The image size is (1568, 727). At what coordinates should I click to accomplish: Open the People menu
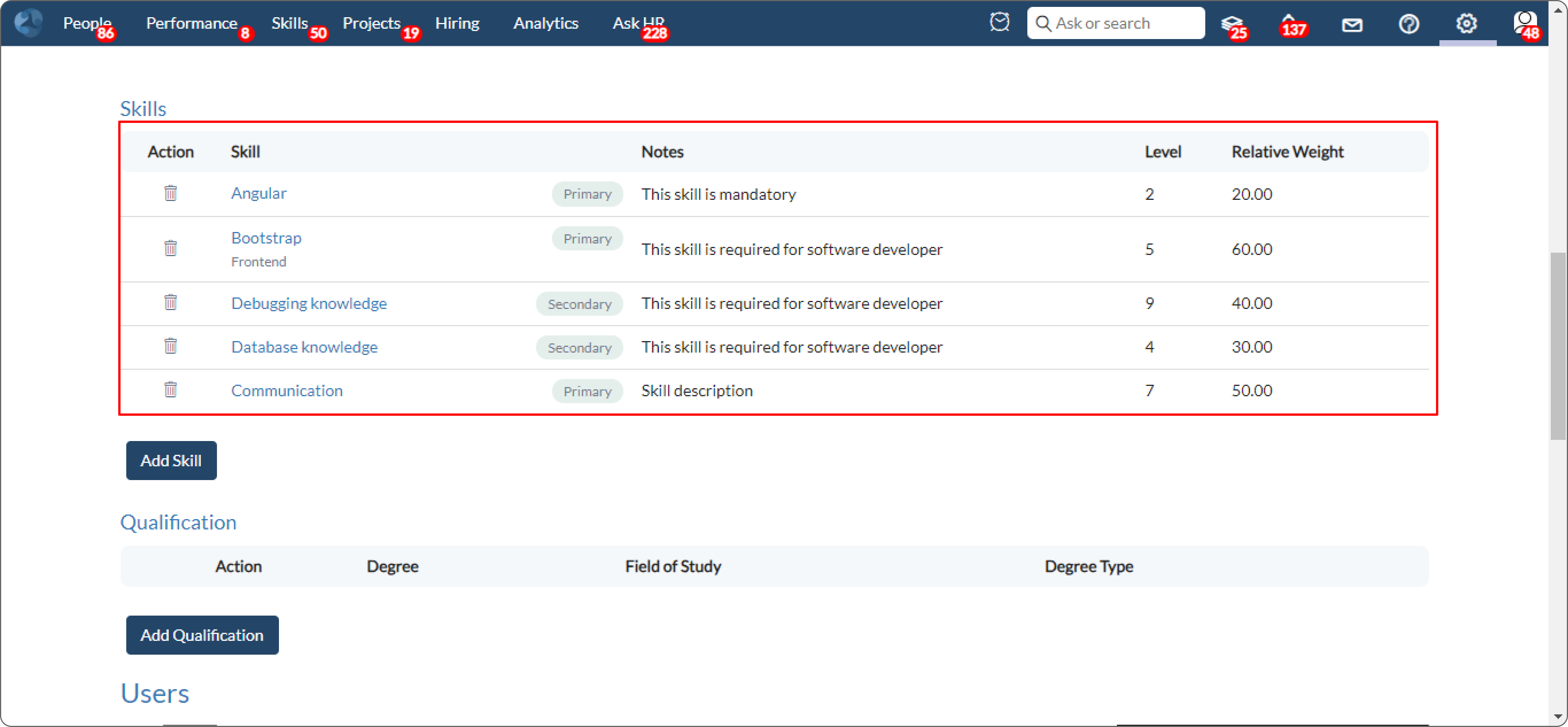[87, 23]
